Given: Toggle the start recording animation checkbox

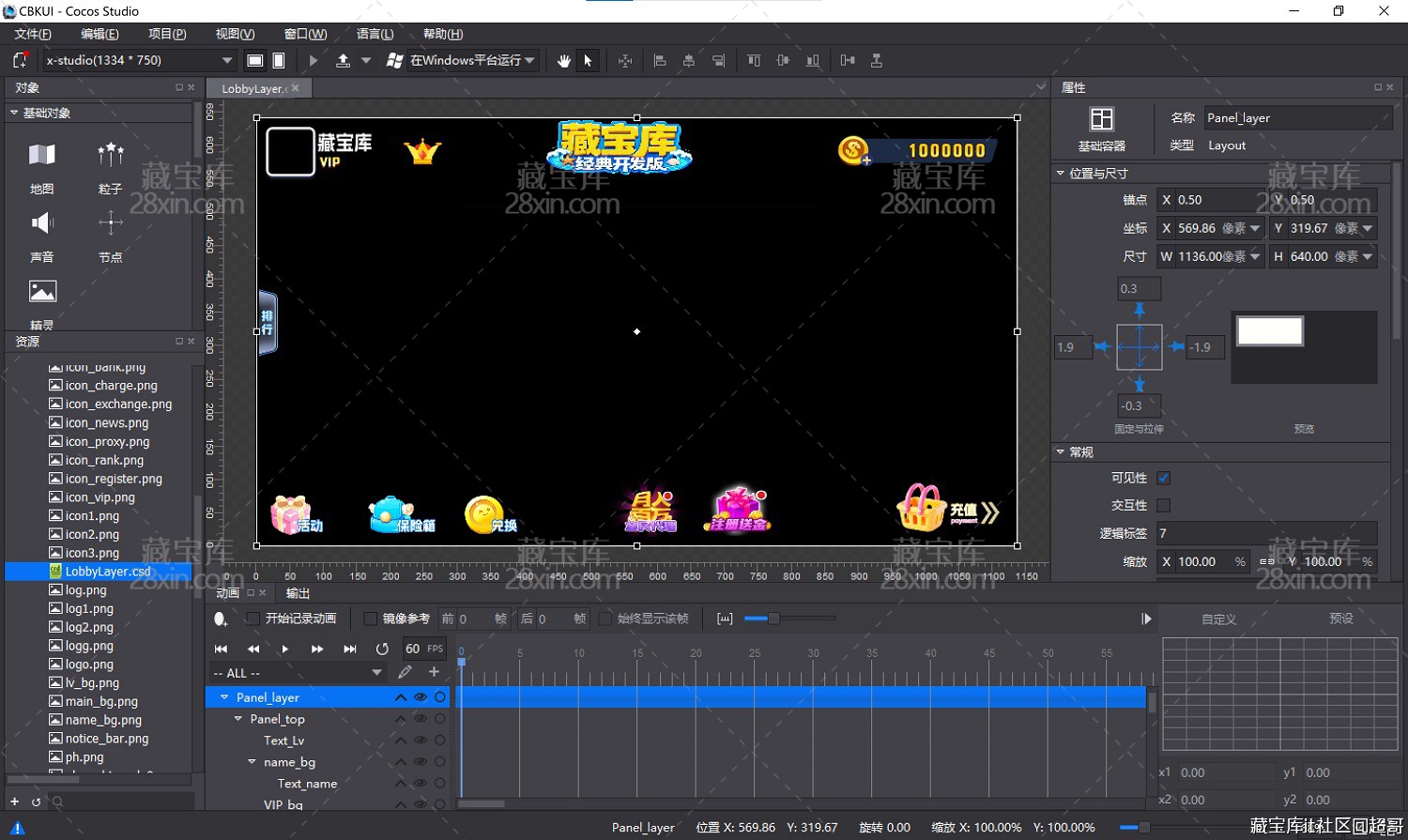Looking at the screenshot, I should point(253,619).
